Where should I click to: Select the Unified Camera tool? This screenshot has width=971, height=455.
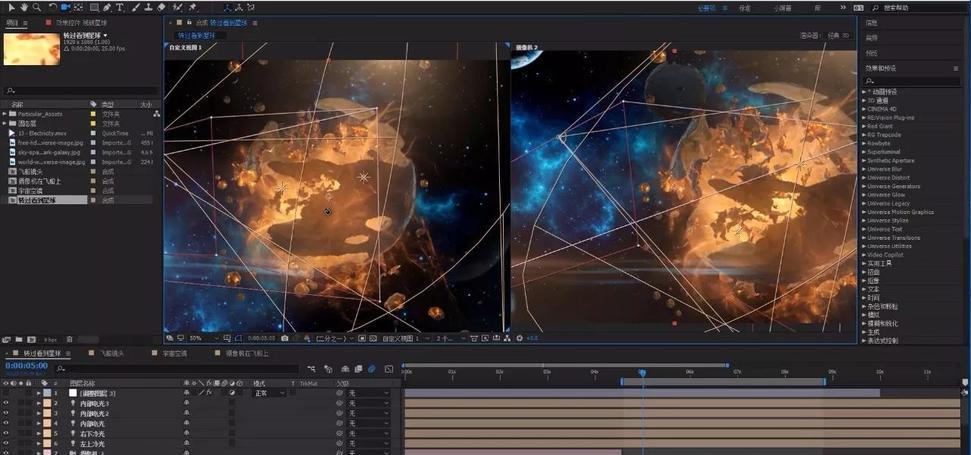coord(66,7)
